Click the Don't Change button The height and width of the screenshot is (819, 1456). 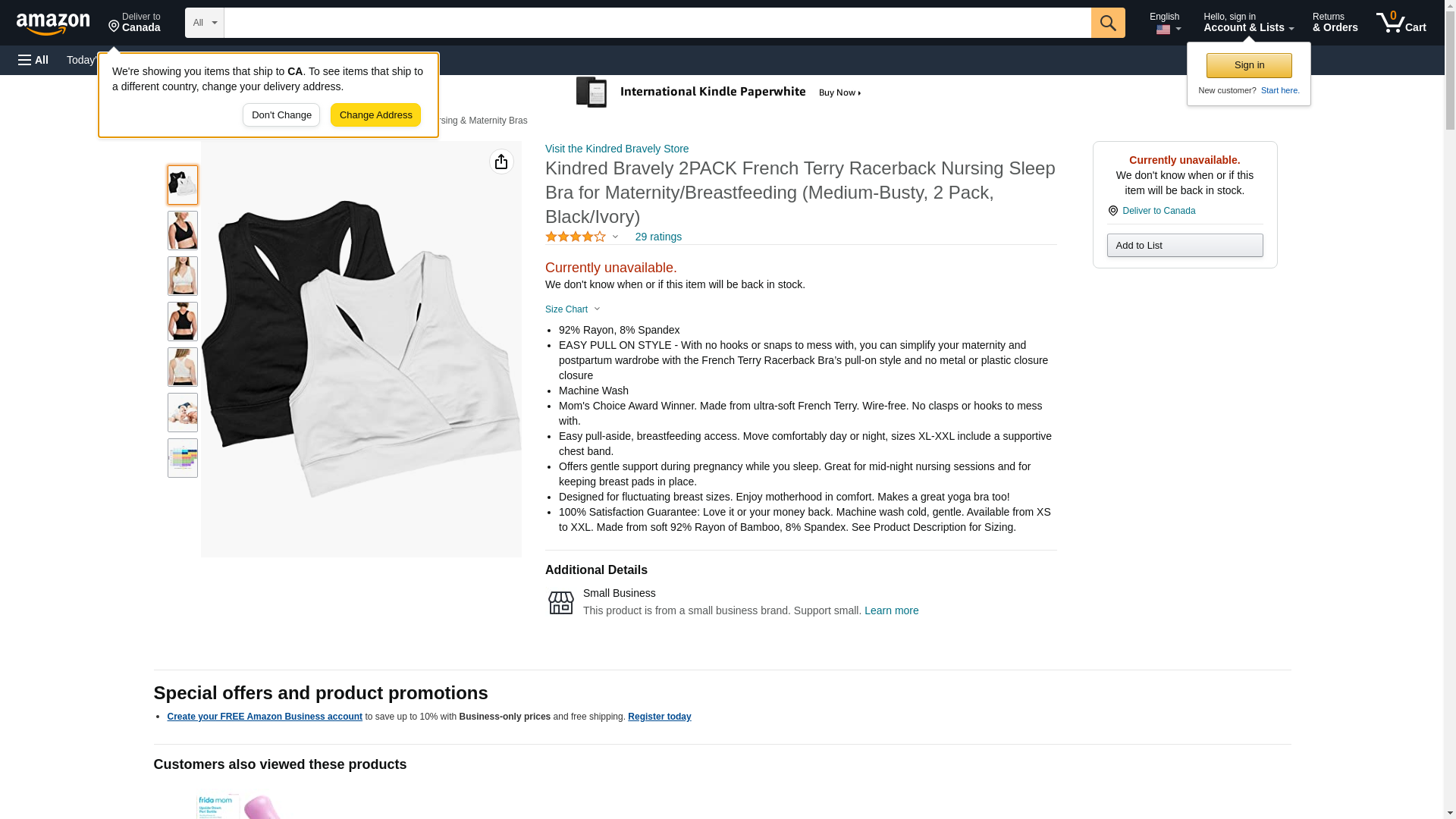(x=281, y=115)
